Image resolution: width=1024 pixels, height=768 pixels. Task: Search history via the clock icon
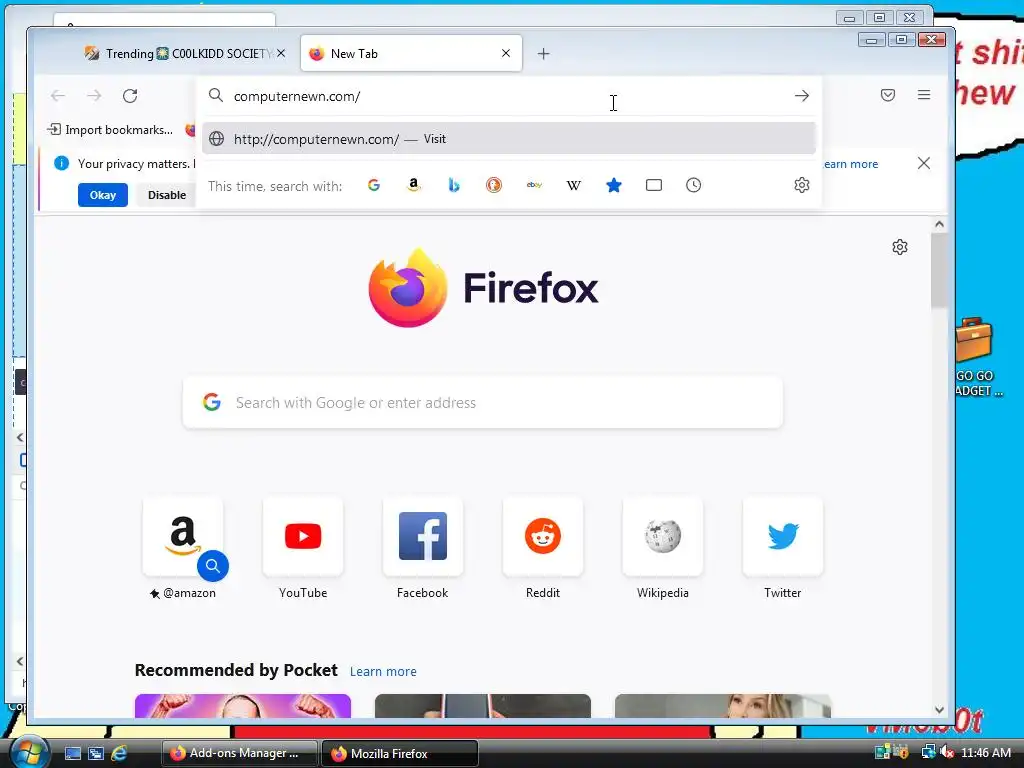[x=694, y=185]
